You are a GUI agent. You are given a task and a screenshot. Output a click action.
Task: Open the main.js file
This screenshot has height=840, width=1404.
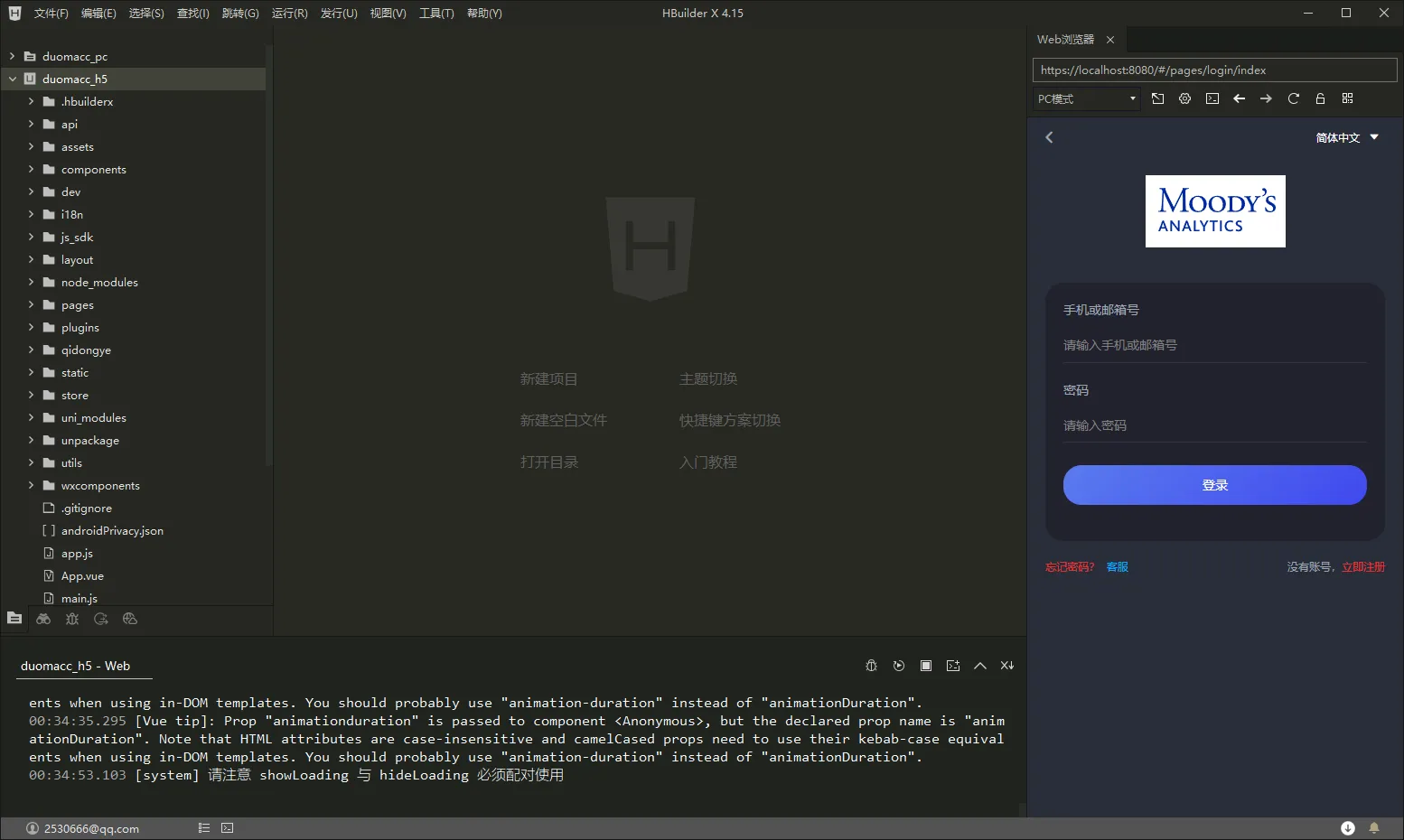(x=79, y=598)
